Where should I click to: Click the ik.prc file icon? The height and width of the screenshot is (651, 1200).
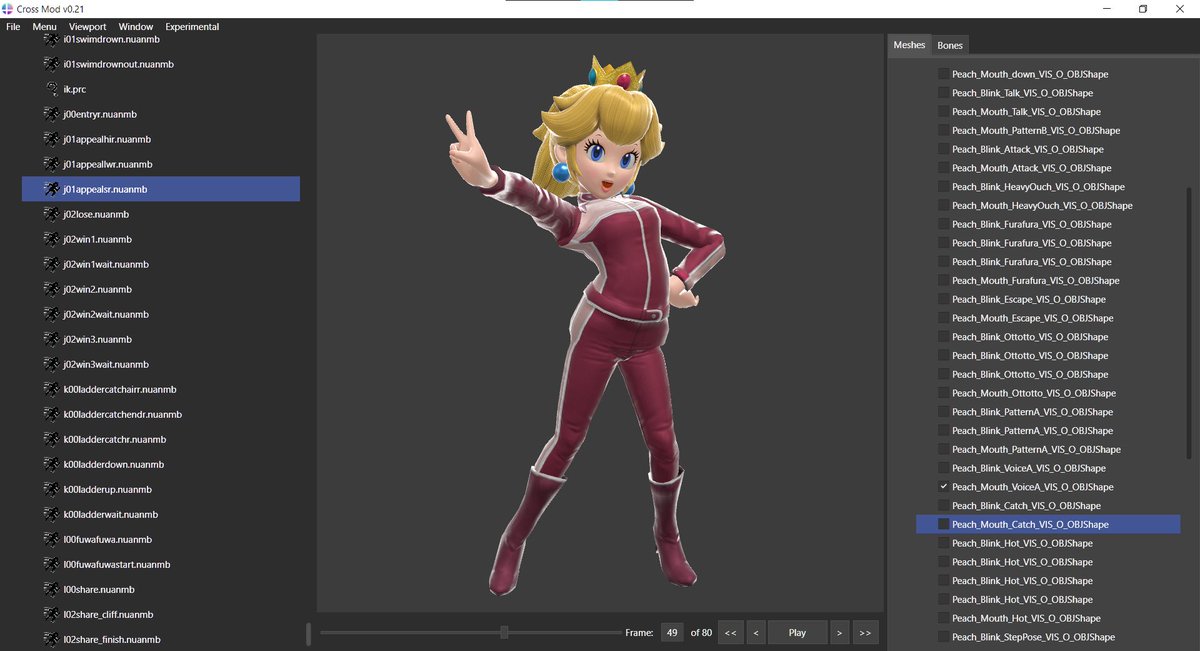(x=51, y=89)
